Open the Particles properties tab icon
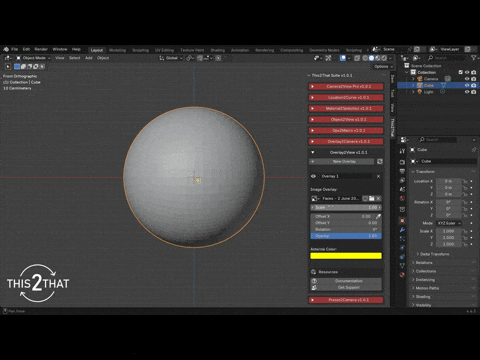Screen dimensions: 480x360 click(402, 239)
